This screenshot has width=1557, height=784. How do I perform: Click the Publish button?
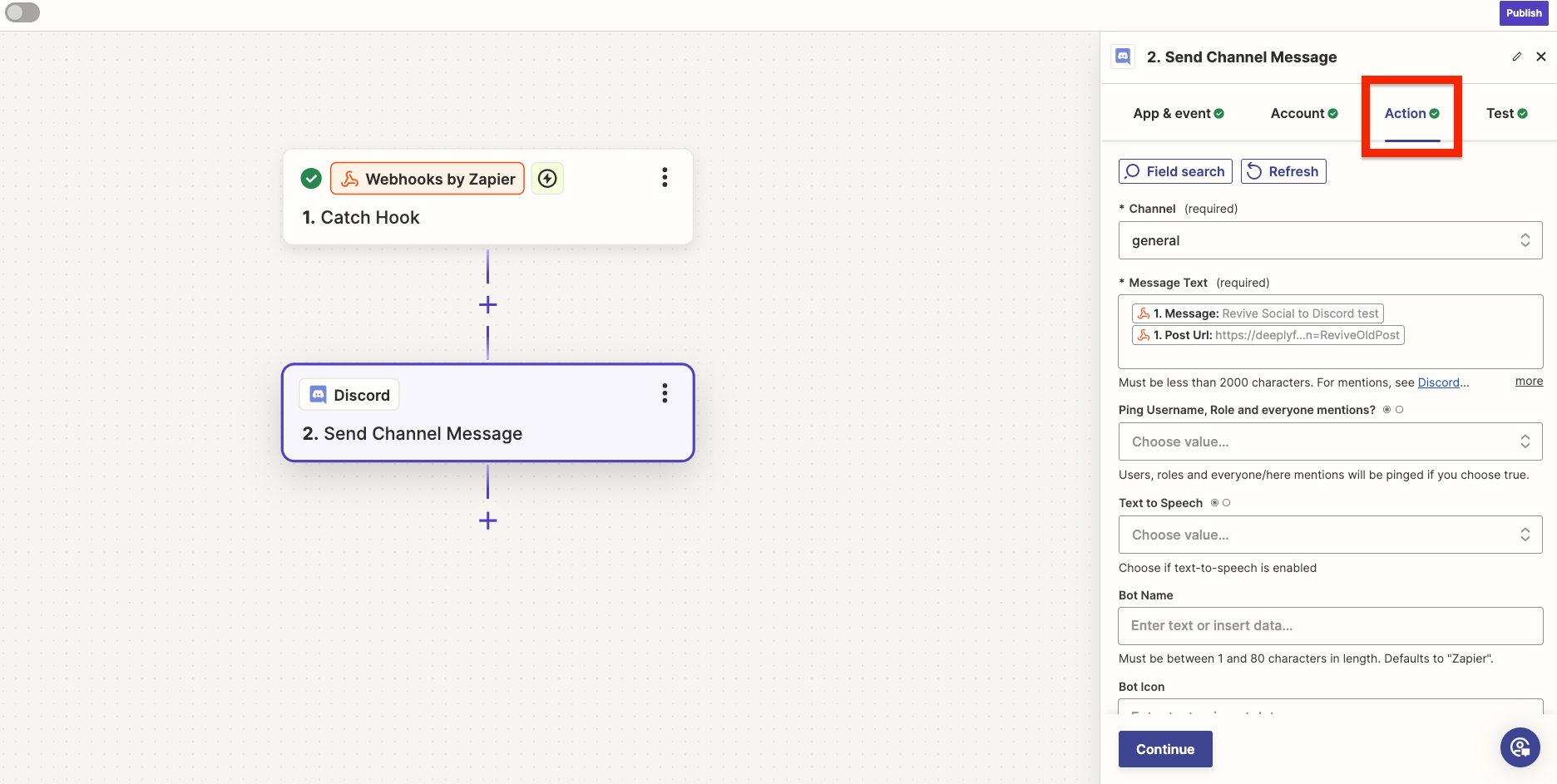pos(1523,13)
